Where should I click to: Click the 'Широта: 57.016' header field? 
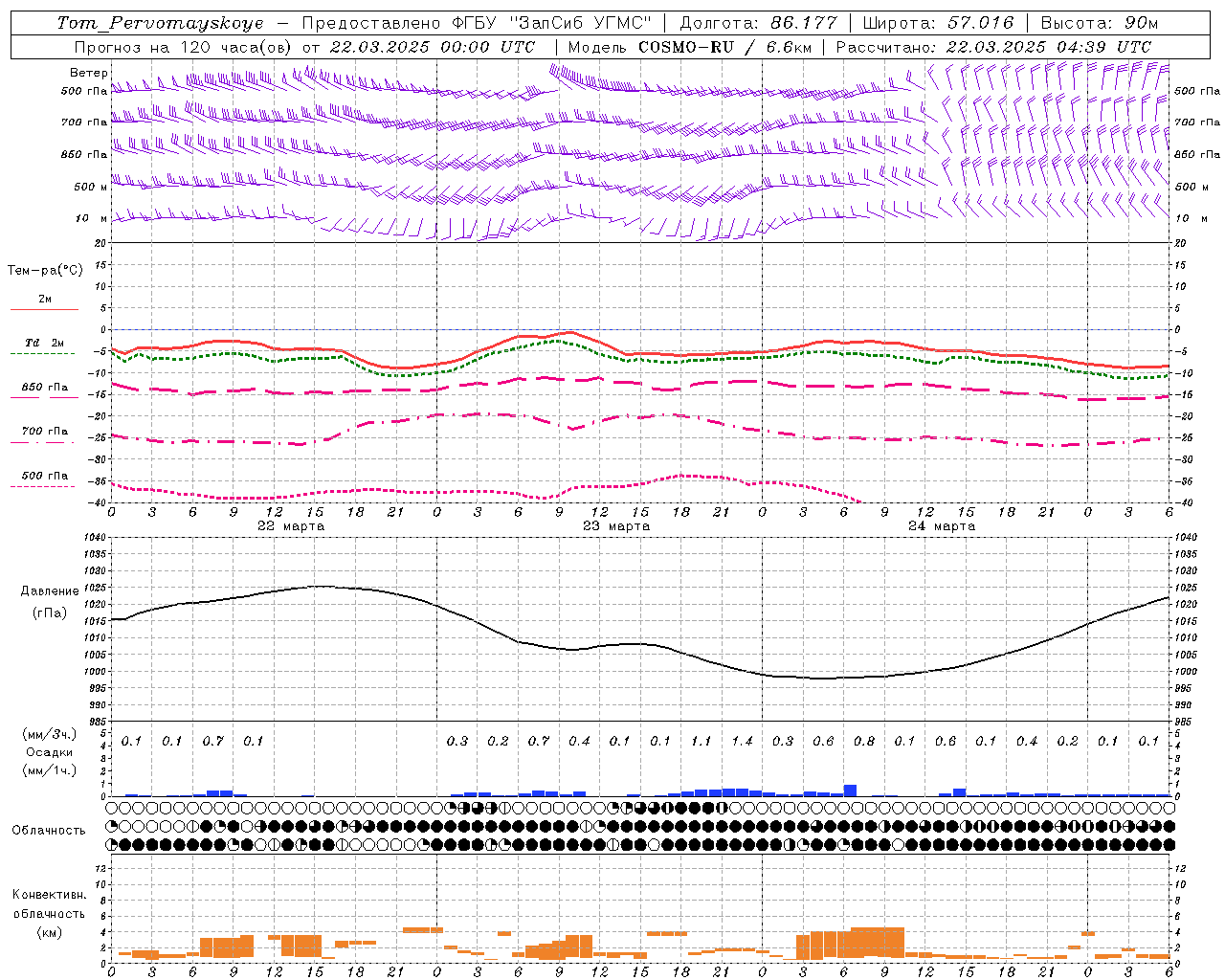[x=938, y=23]
